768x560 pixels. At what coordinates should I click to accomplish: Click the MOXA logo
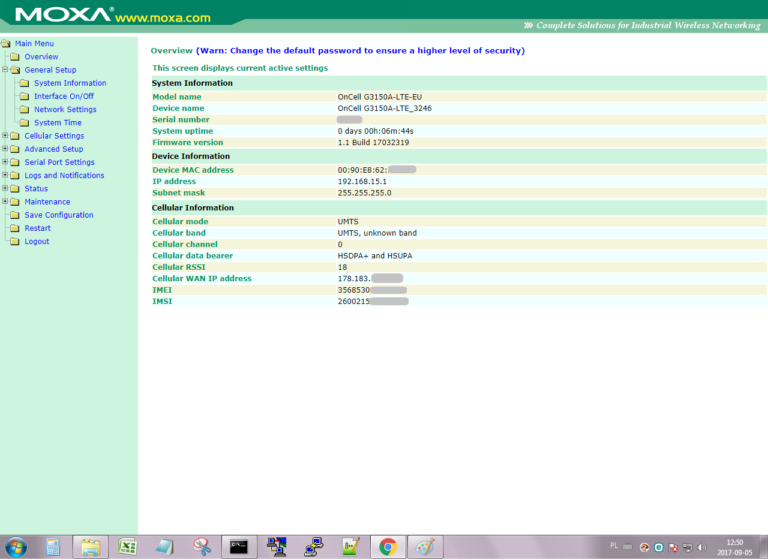point(63,14)
